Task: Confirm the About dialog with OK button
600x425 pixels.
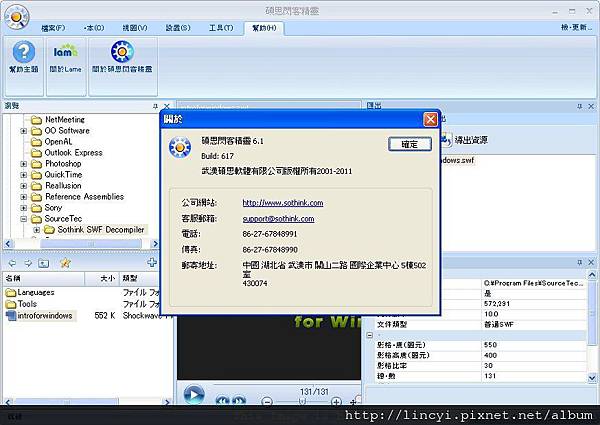Action: point(410,144)
